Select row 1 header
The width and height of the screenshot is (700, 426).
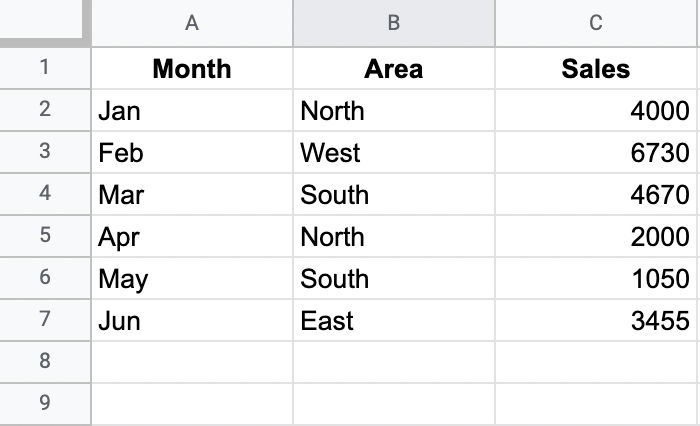[x=45, y=68]
